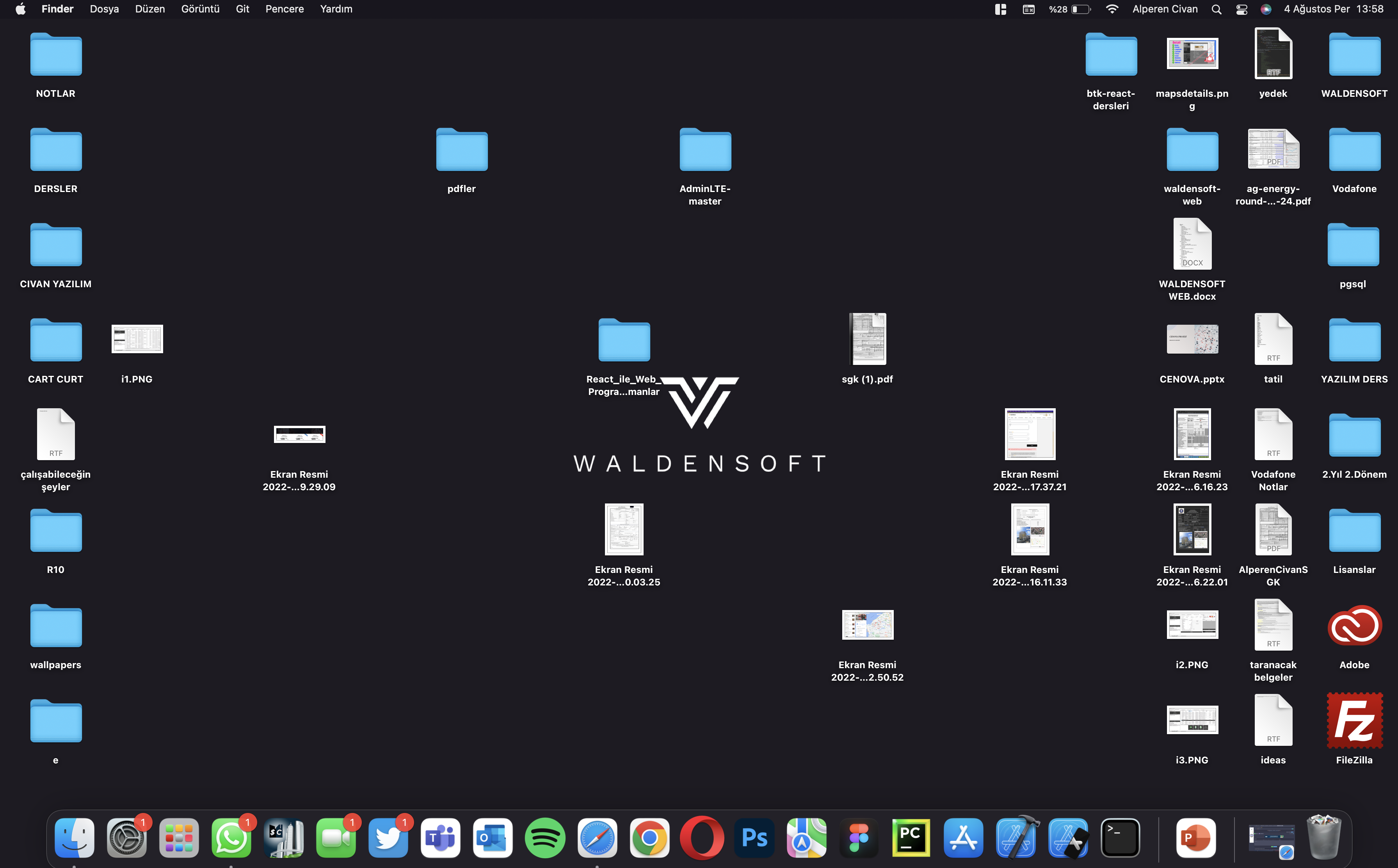Open Safari from the Dock

[597, 838]
